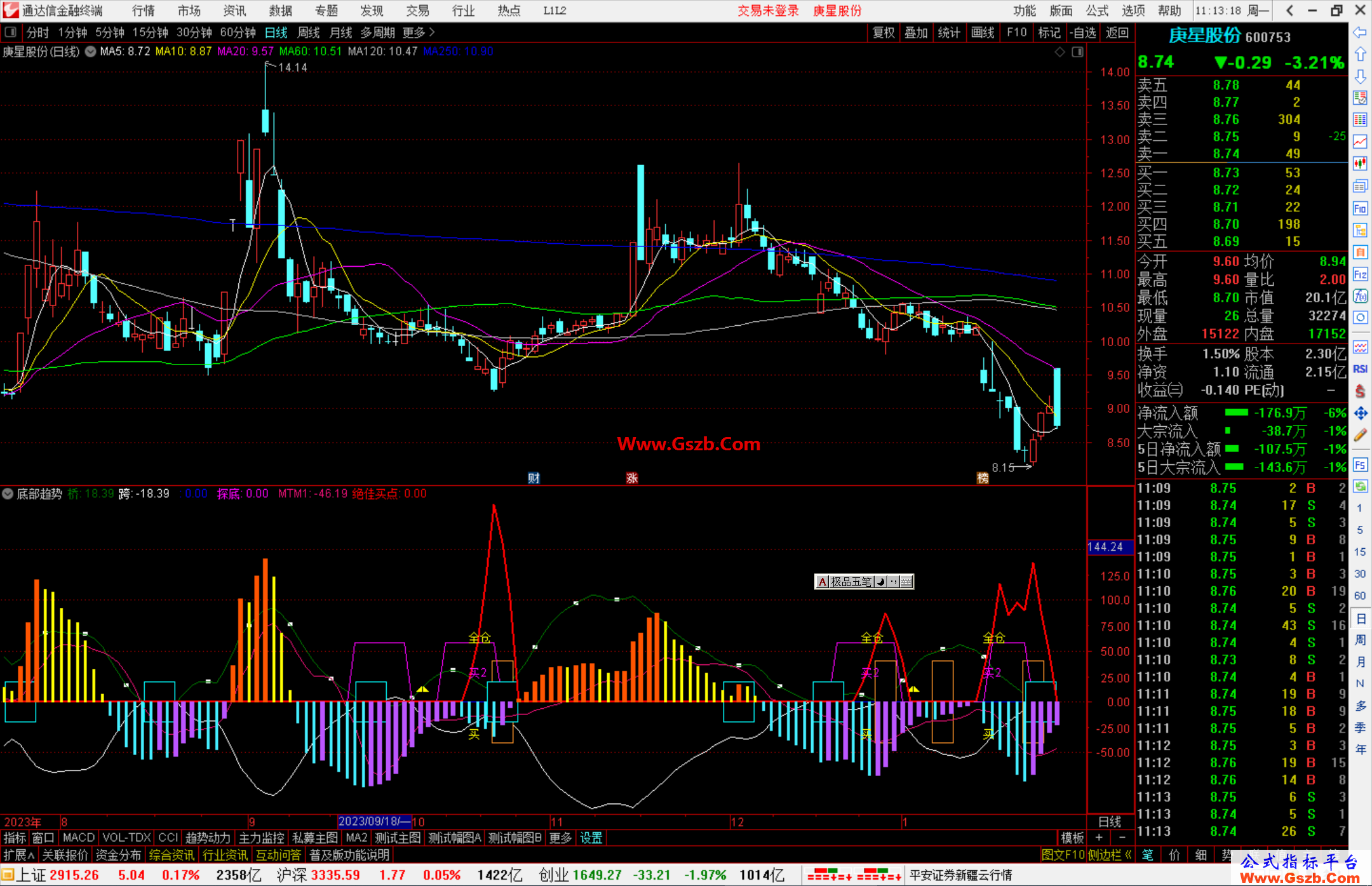
Task: Switch to 15-minute period in right sidebar
Action: pyautogui.click(x=1359, y=552)
